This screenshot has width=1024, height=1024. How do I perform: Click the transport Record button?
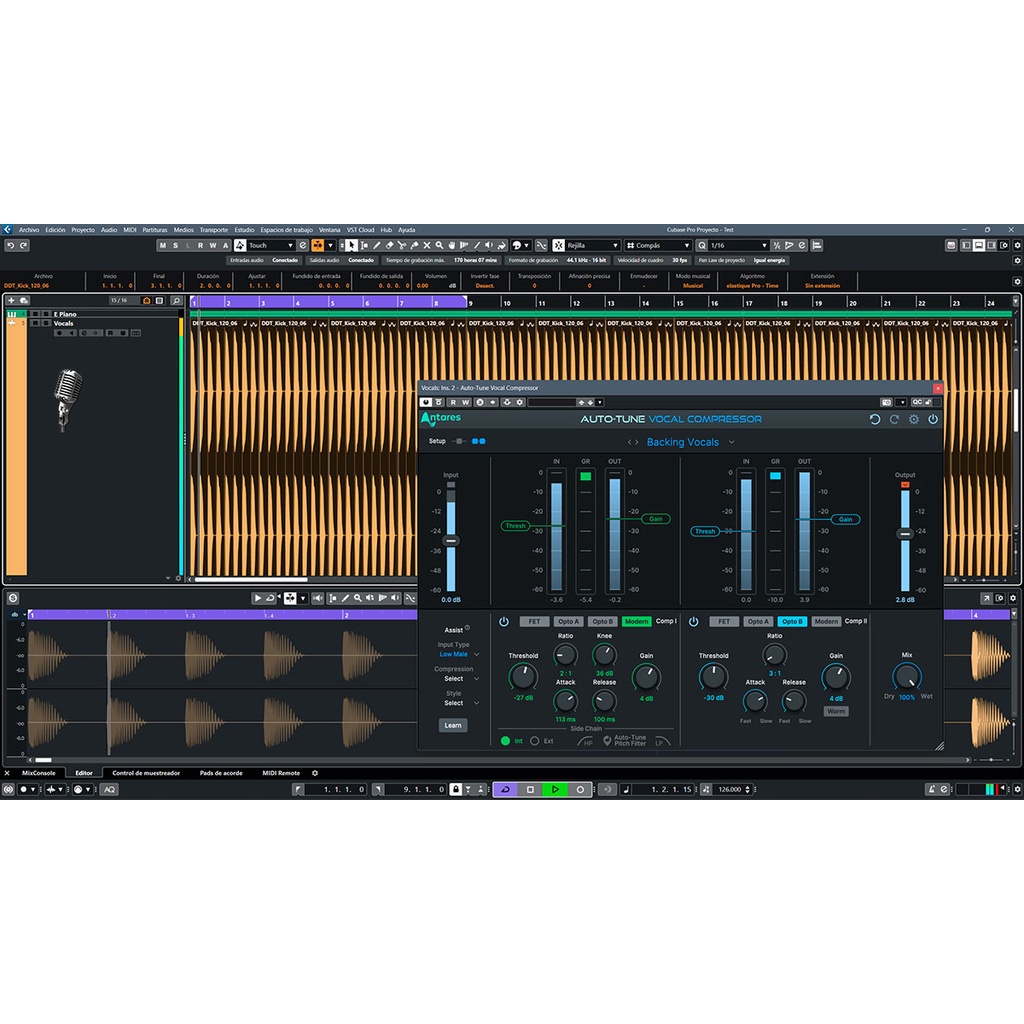(x=580, y=789)
